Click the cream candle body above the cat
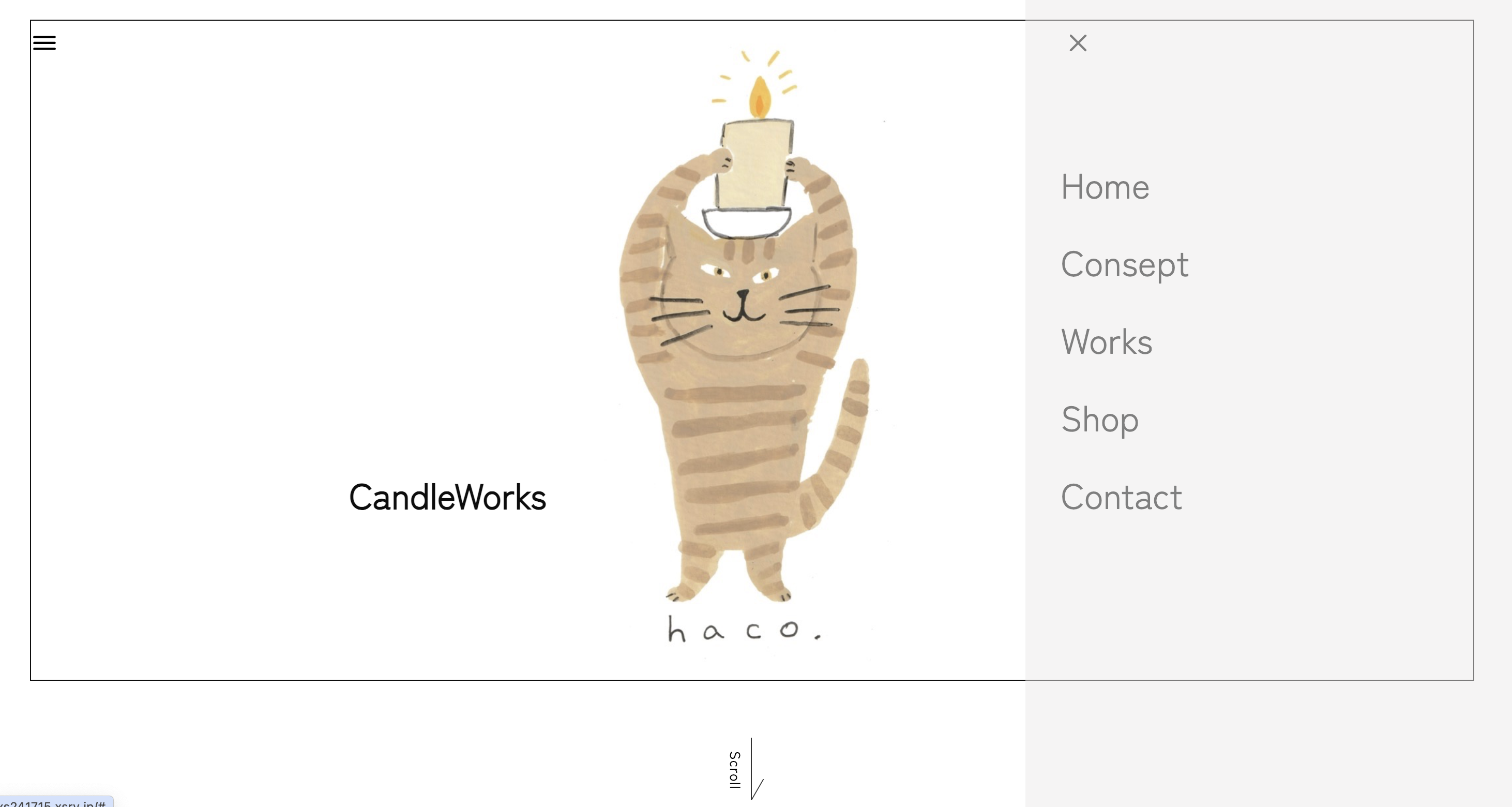The image size is (1512, 807). (755, 163)
